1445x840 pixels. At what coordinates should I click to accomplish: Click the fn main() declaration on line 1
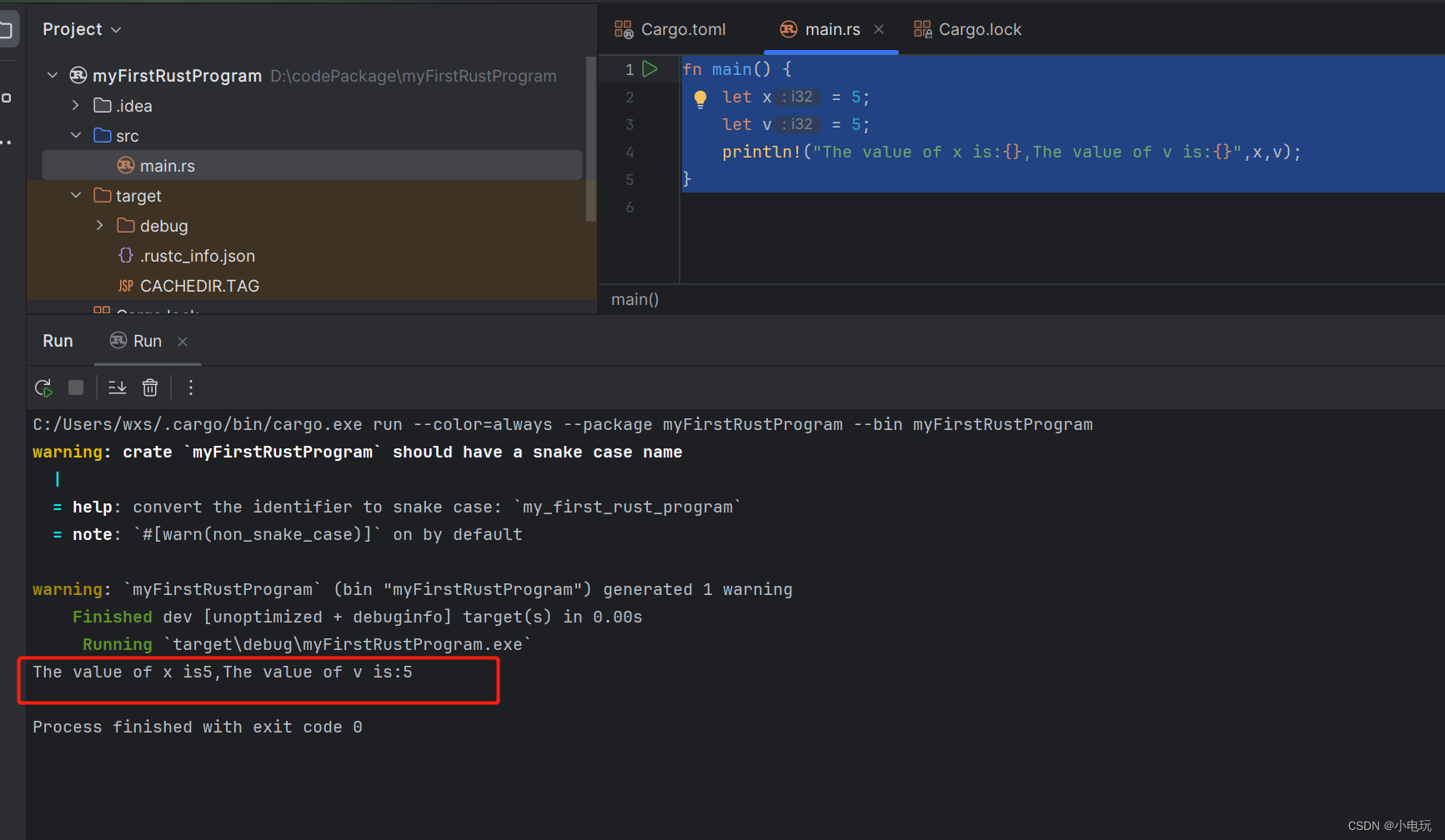(x=737, y=69)
